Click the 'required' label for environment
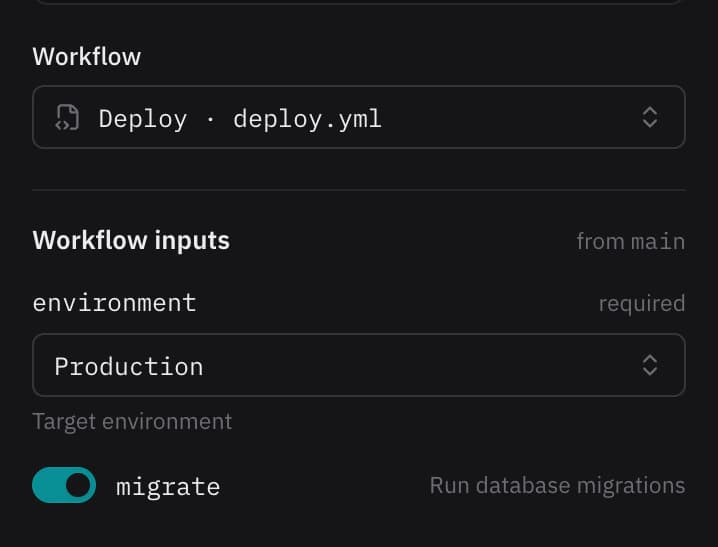Image resolution: width=718 pixels, height=547 pixels. click(x=642, y=303)
